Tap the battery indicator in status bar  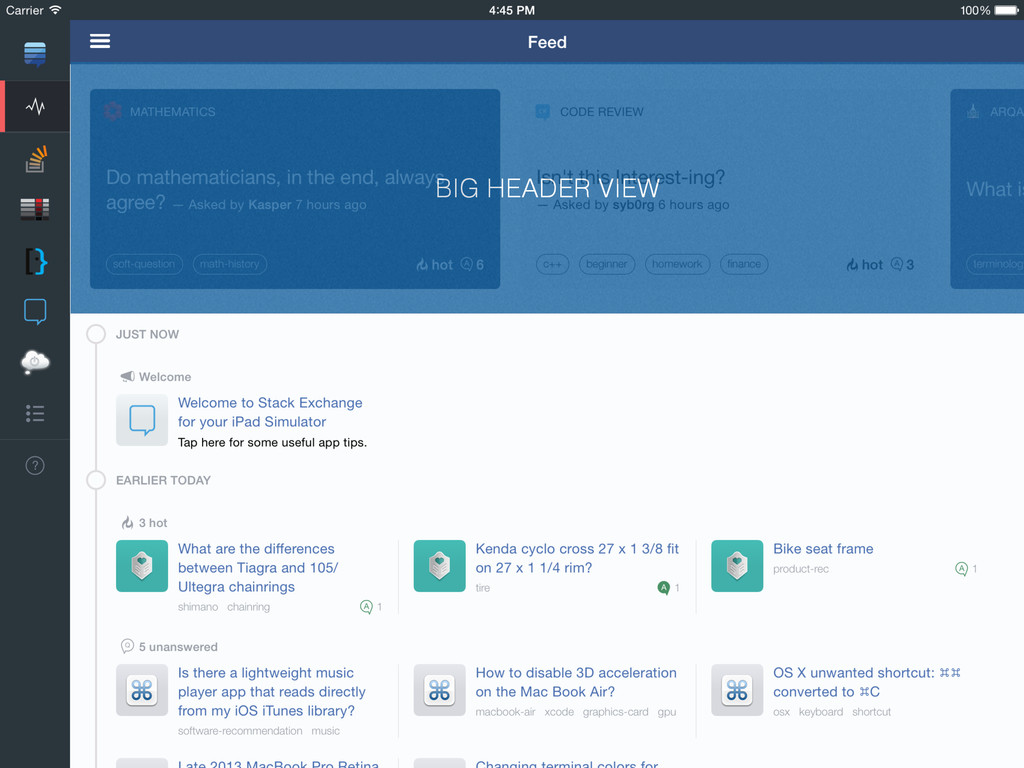[x=1006, y=10]
